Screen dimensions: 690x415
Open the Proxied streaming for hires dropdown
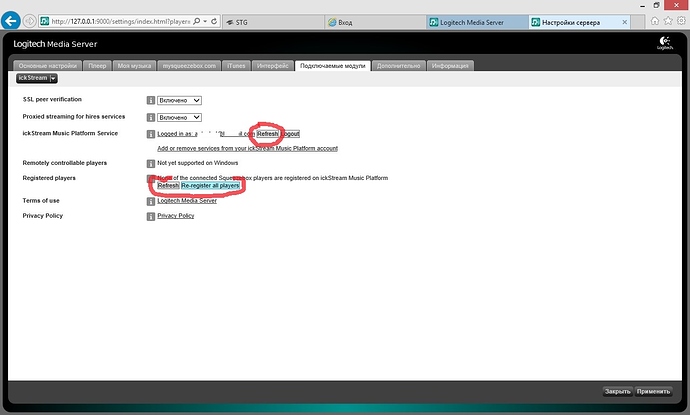(179, 118)
